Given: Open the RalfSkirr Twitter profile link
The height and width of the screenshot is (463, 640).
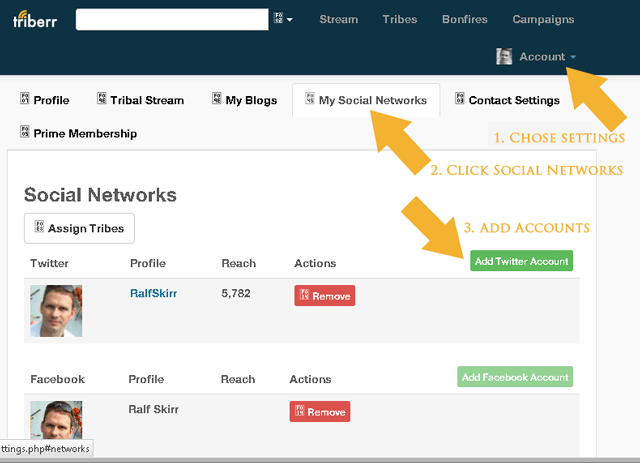Looking at the screenshot, I should [x=153, y=293].
